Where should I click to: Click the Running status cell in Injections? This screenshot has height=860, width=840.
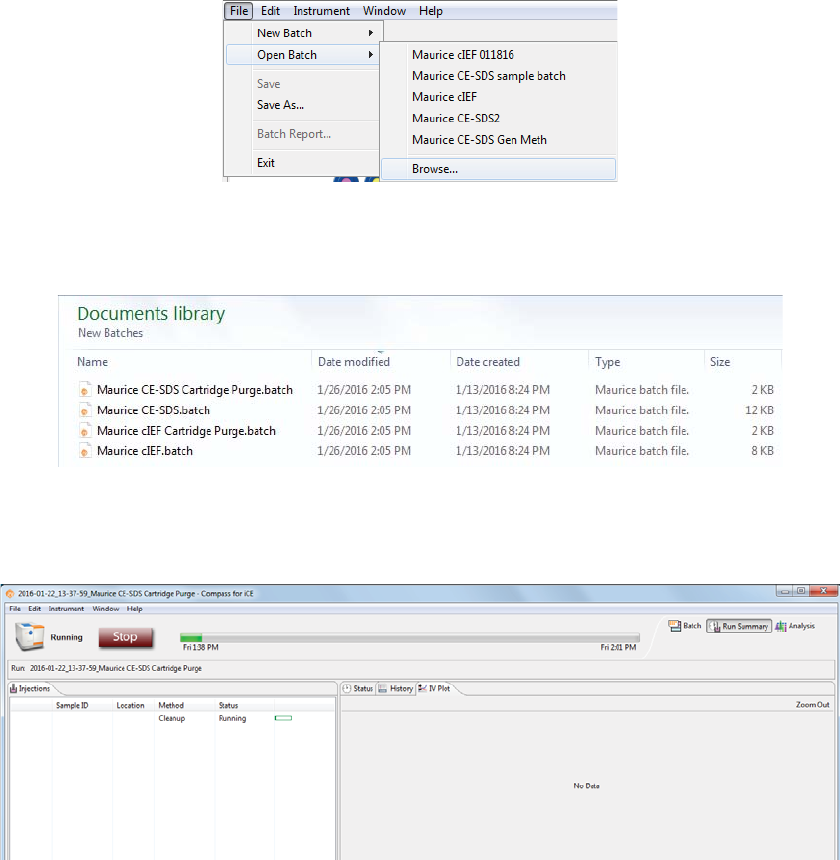click(x=232, y=718)
